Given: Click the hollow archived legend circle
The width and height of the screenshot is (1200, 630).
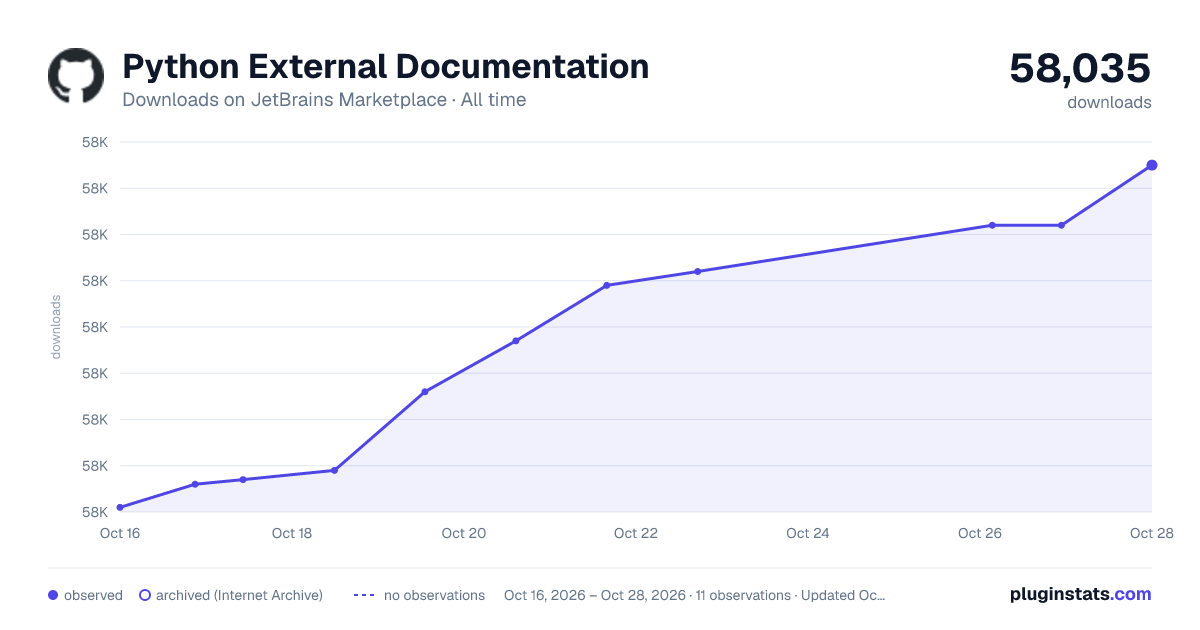Looking at the screenshot, I should pos(144,595).
